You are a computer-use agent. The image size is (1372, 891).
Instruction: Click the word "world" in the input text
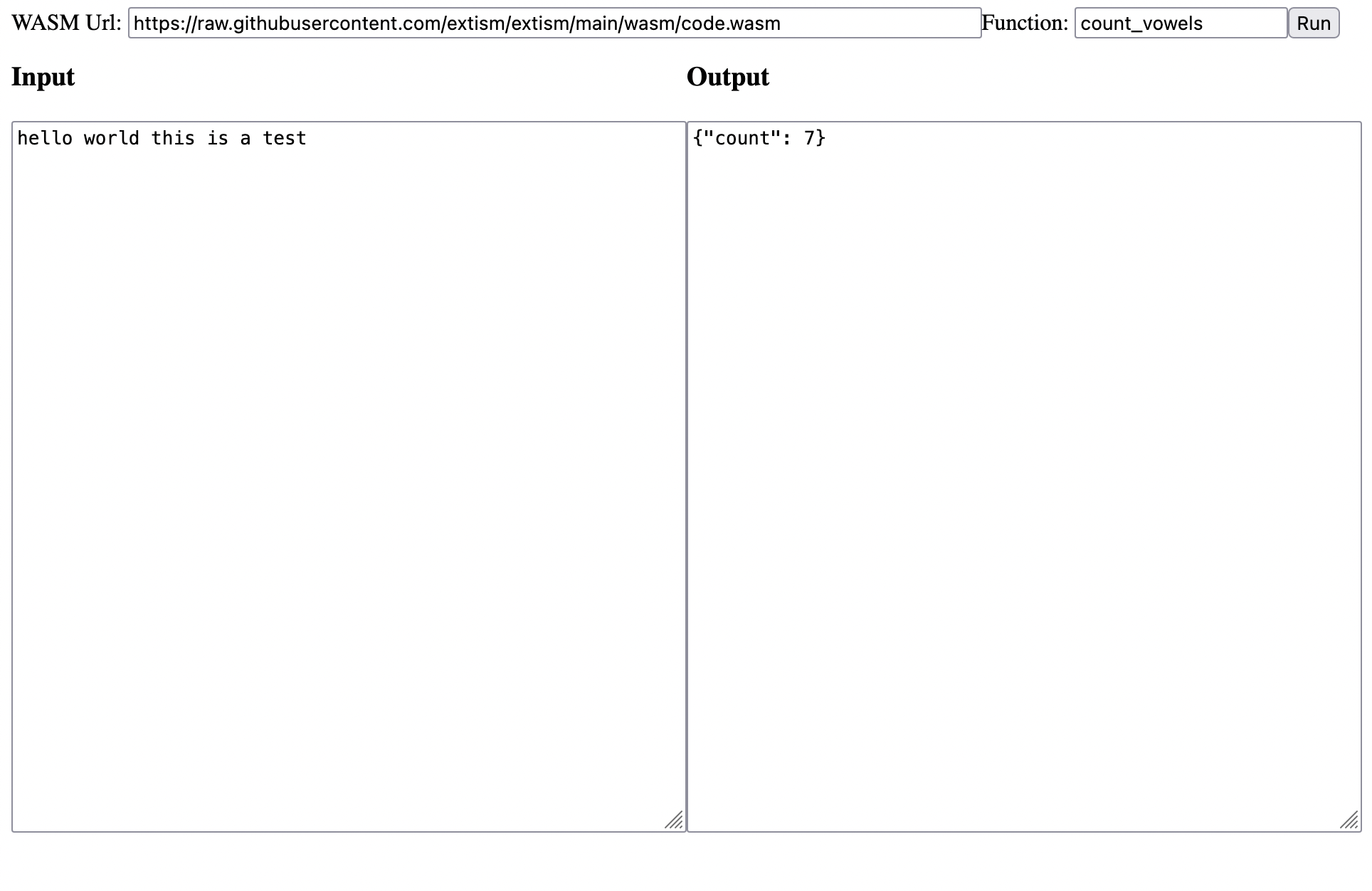[x=111, y=138]
